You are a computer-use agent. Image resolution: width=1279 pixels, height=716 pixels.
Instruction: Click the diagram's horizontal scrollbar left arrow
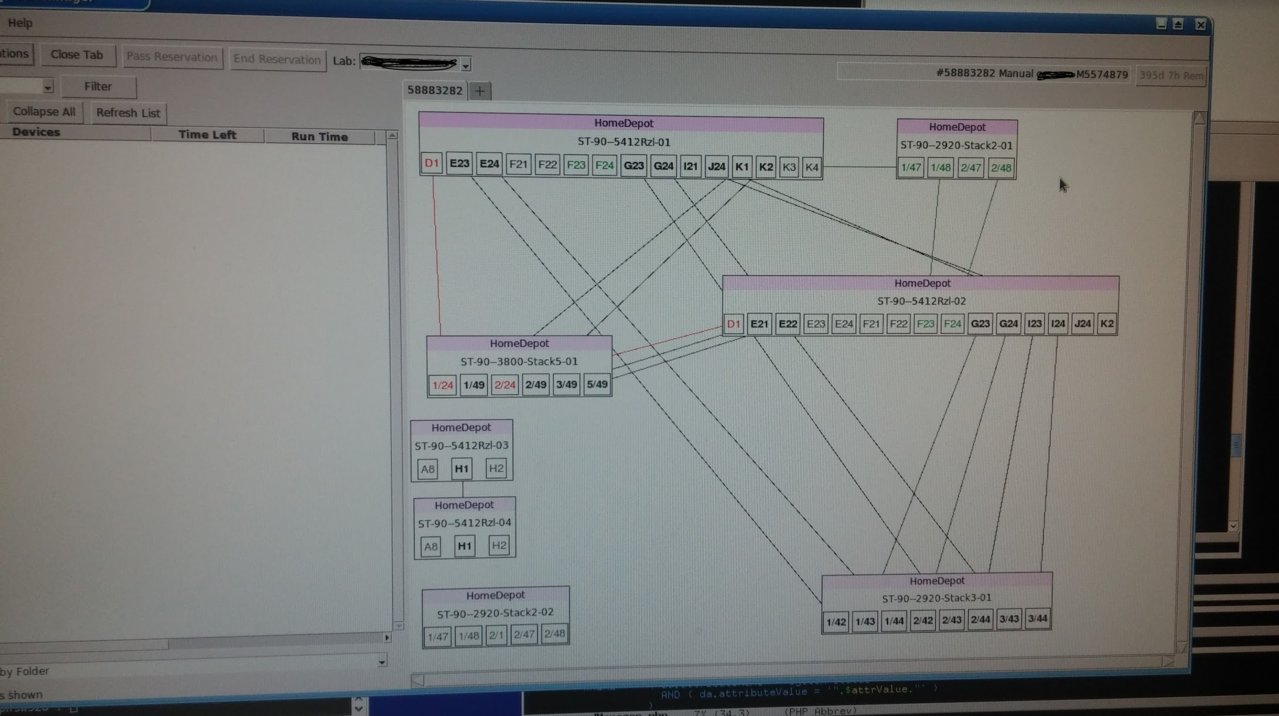point(418,681)
